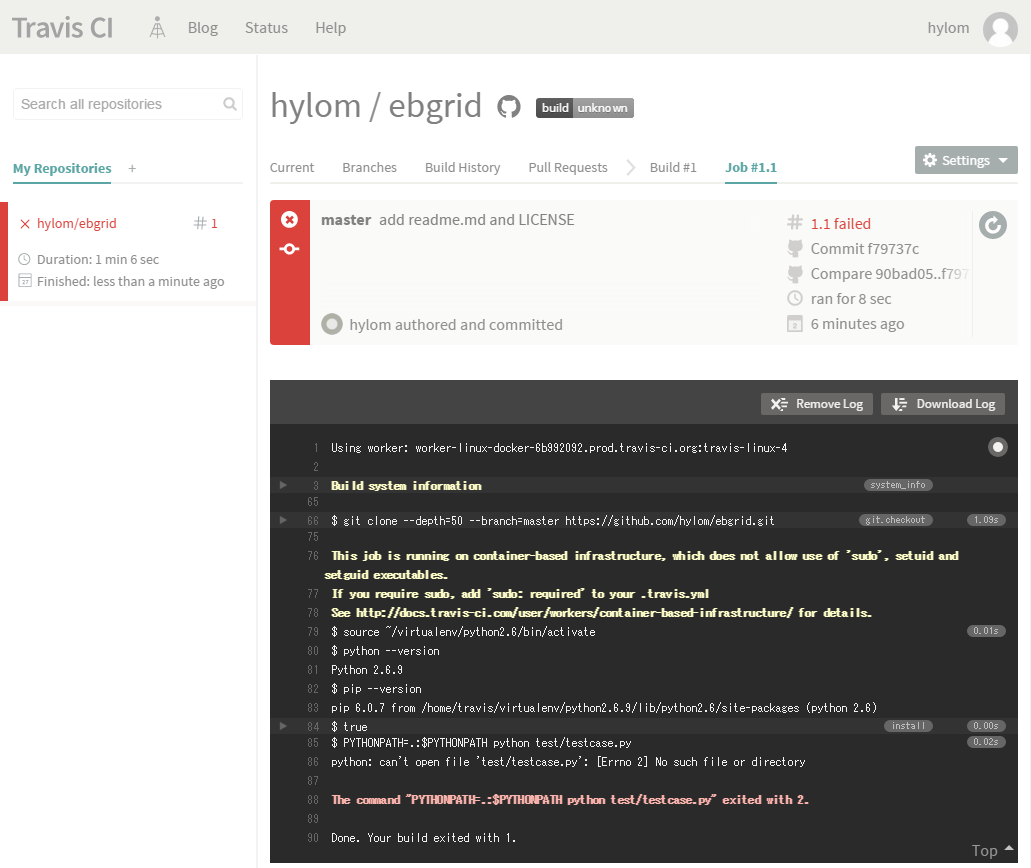Expand the '$ true' install fold

click(x=283, y=726)
